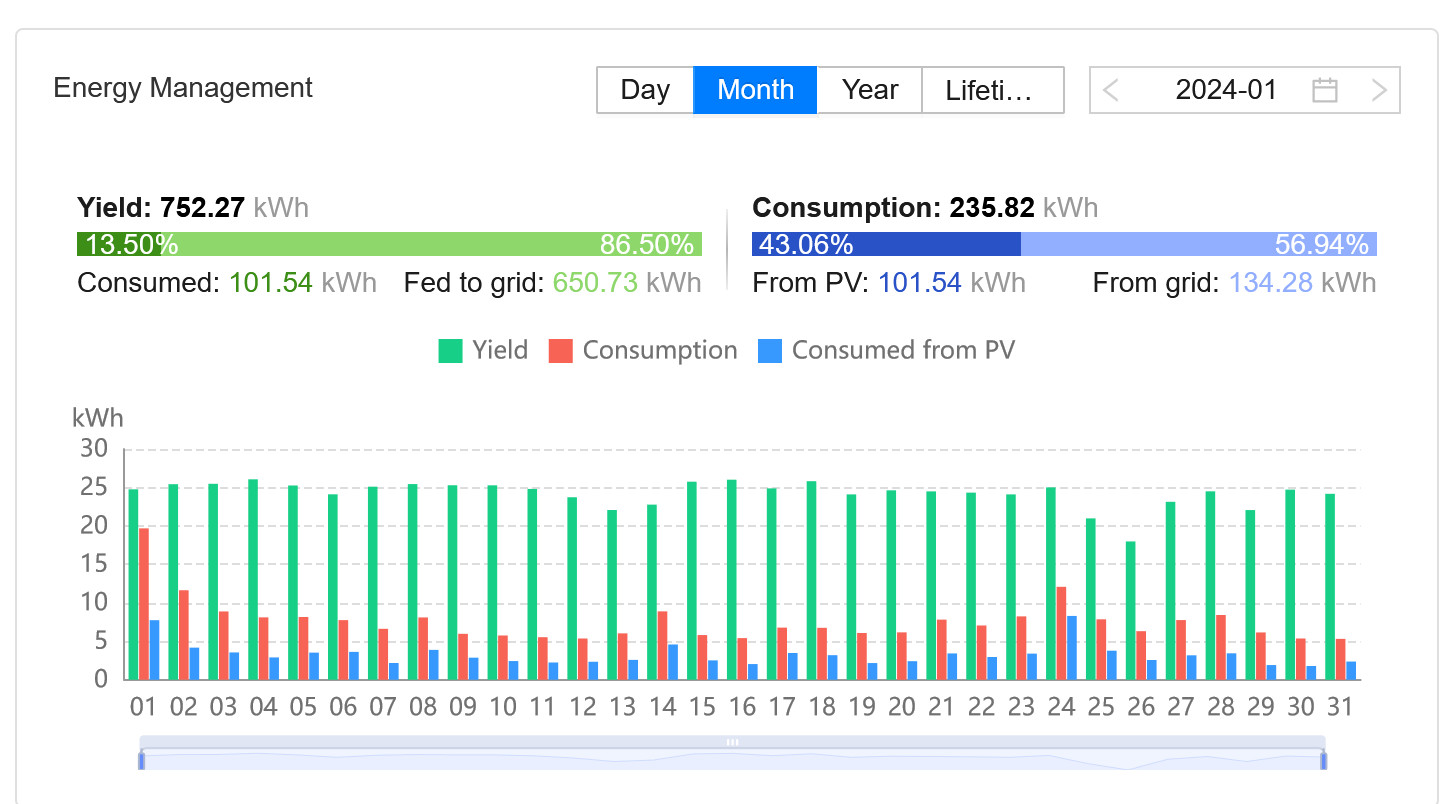Toggle Consumed from PV series label
The image size is (1455, 804).
[902, 351]
